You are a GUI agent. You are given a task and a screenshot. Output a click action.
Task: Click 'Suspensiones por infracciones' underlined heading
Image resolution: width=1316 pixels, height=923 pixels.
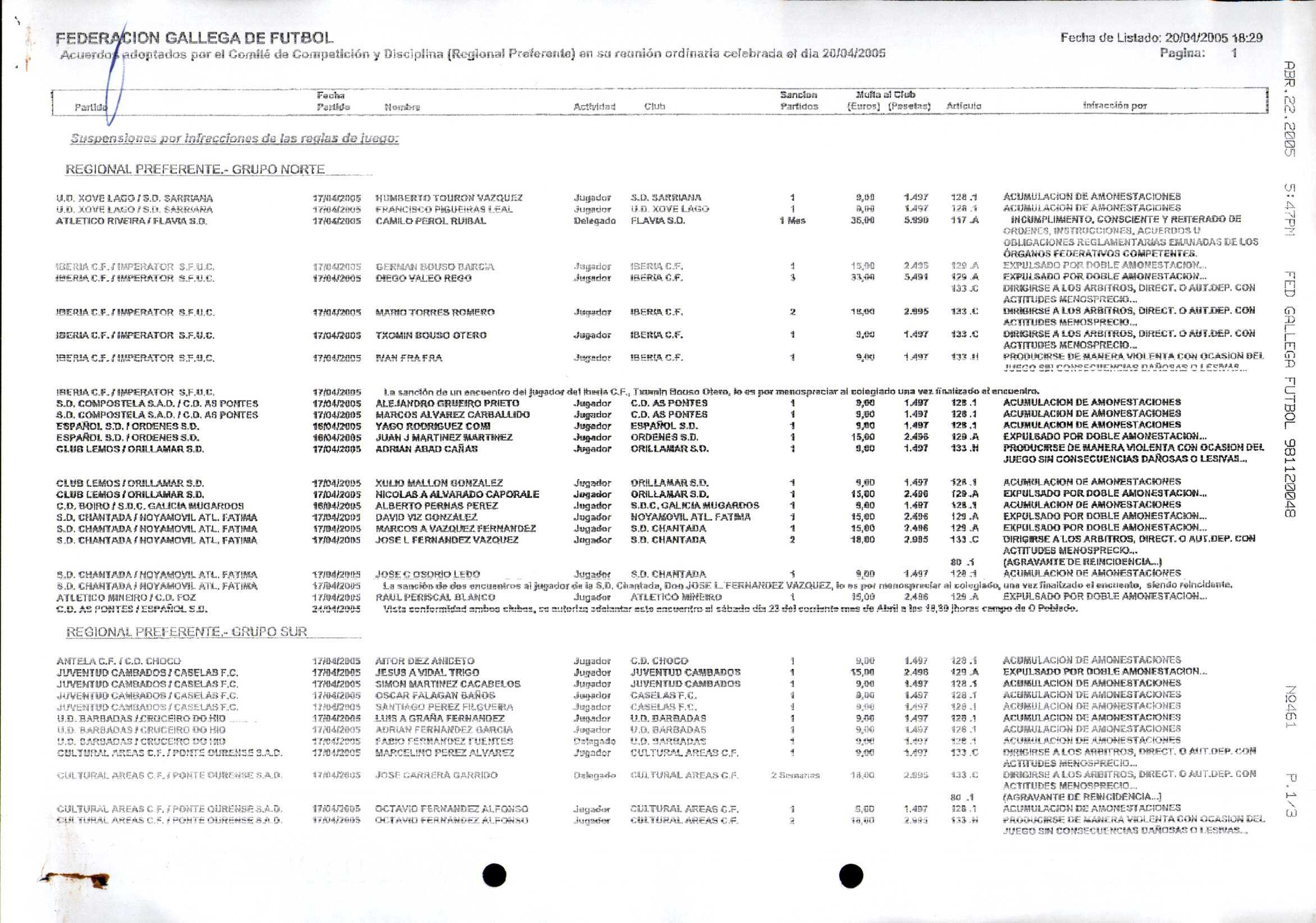click(235, 138)
